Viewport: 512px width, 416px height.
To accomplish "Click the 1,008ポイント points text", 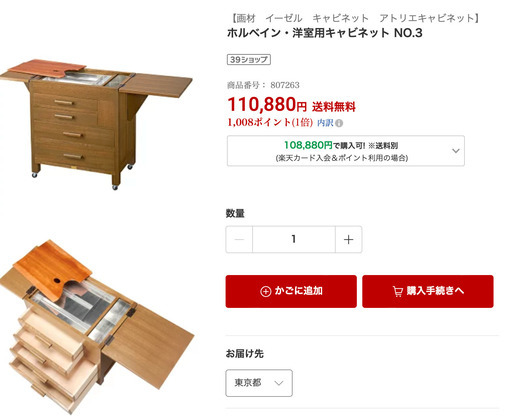I will pos(270,123).
